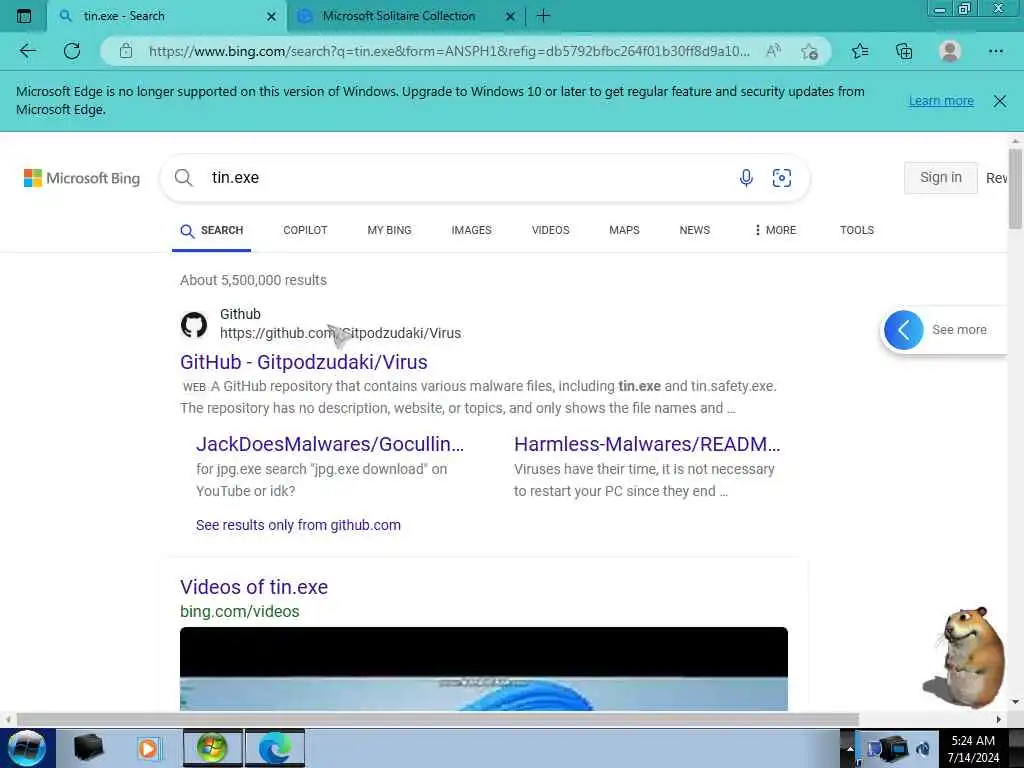
Task: Switch to the IMAGES tab
Action: [x=472, y=231]
